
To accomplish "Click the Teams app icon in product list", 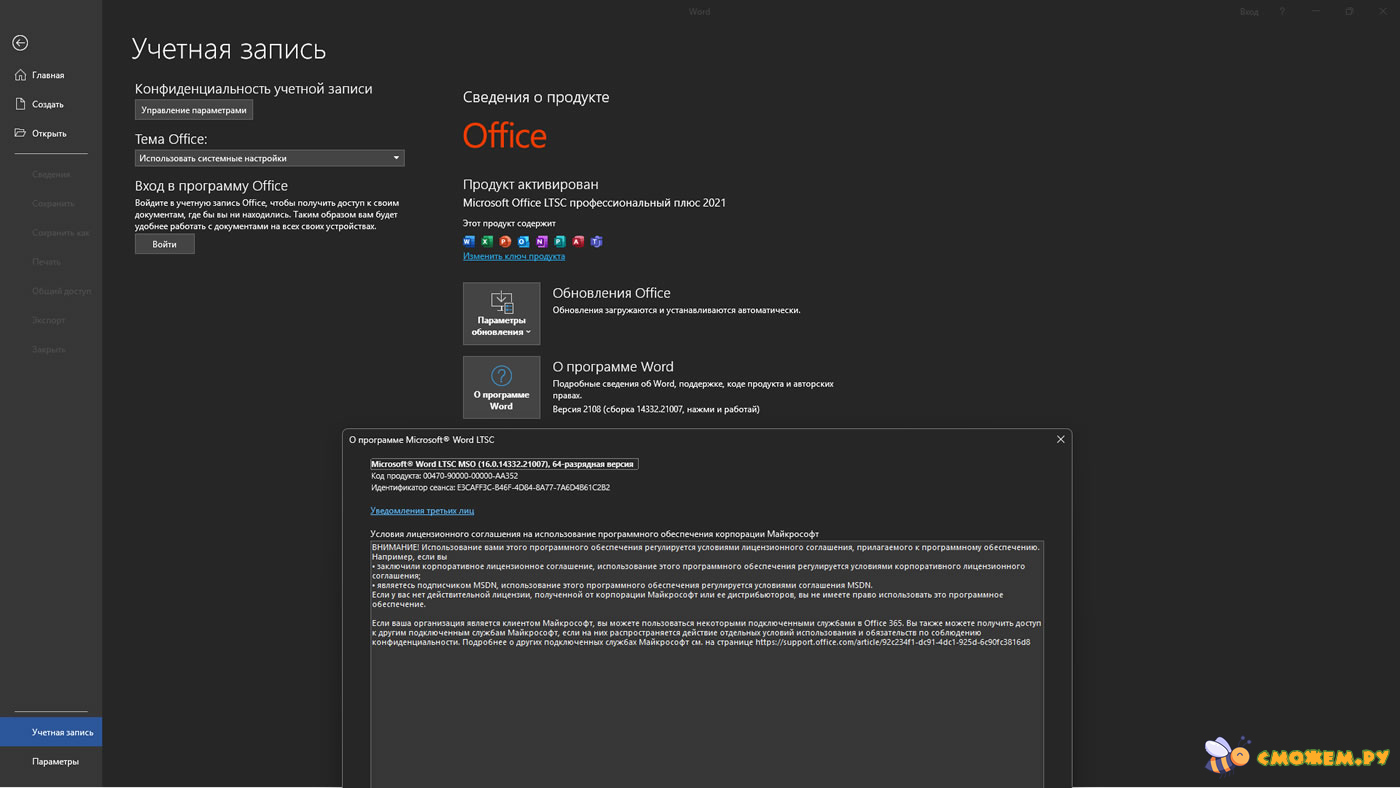I will coord(596,241).
